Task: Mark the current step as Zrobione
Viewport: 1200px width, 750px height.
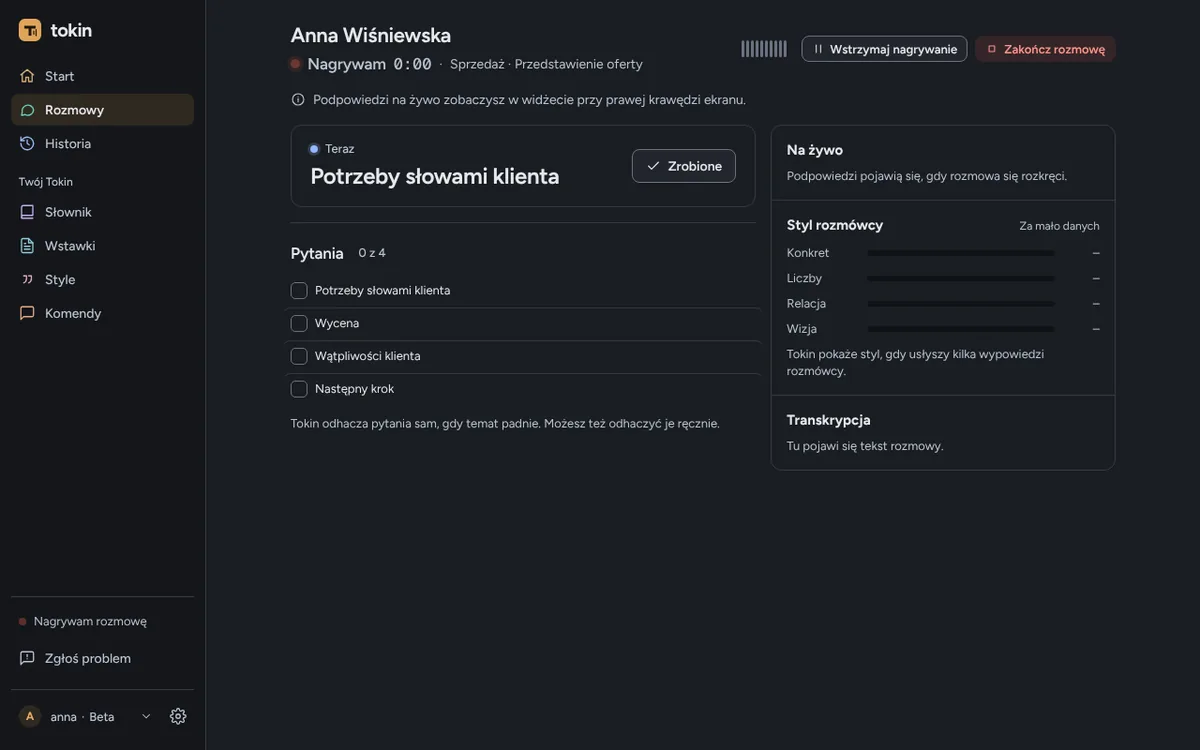Action: 684,166
